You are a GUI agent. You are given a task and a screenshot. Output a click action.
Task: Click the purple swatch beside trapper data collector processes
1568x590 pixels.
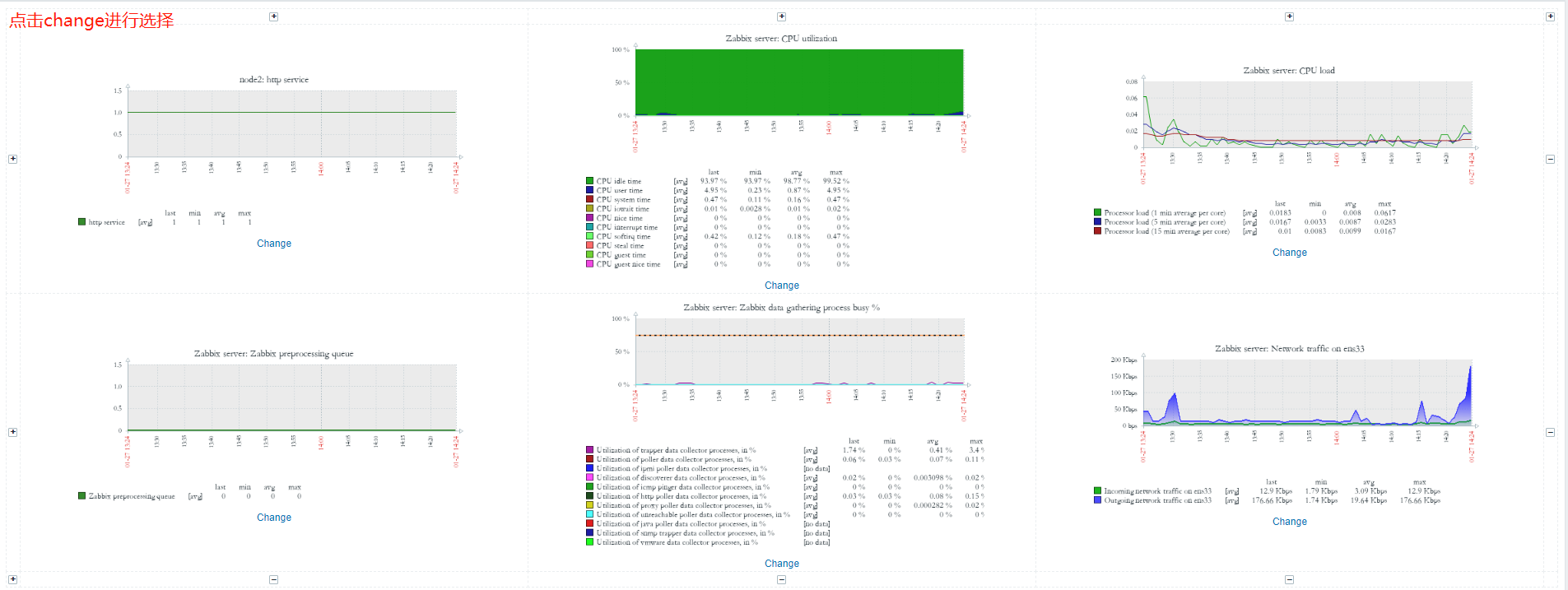click(589, 450)
